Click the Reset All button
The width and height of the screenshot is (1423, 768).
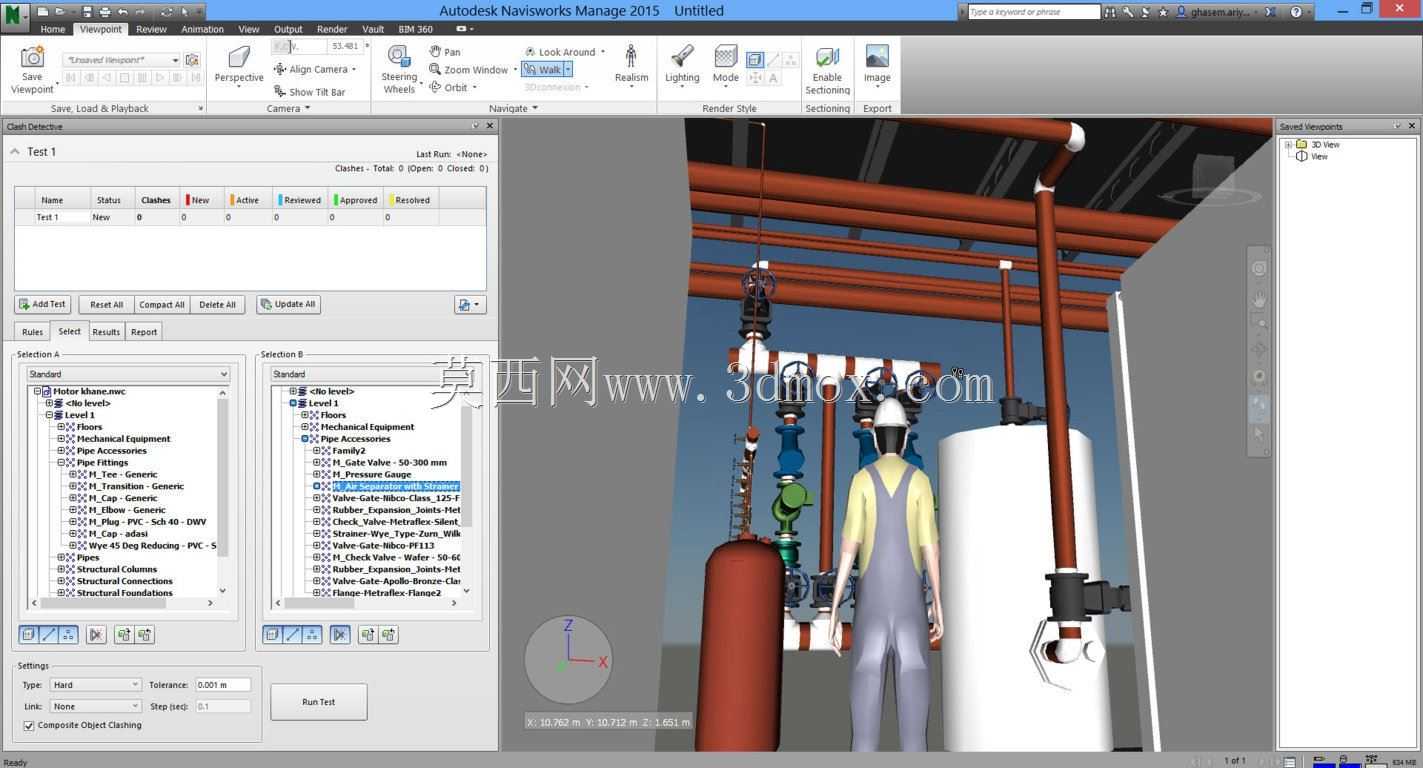106,304
